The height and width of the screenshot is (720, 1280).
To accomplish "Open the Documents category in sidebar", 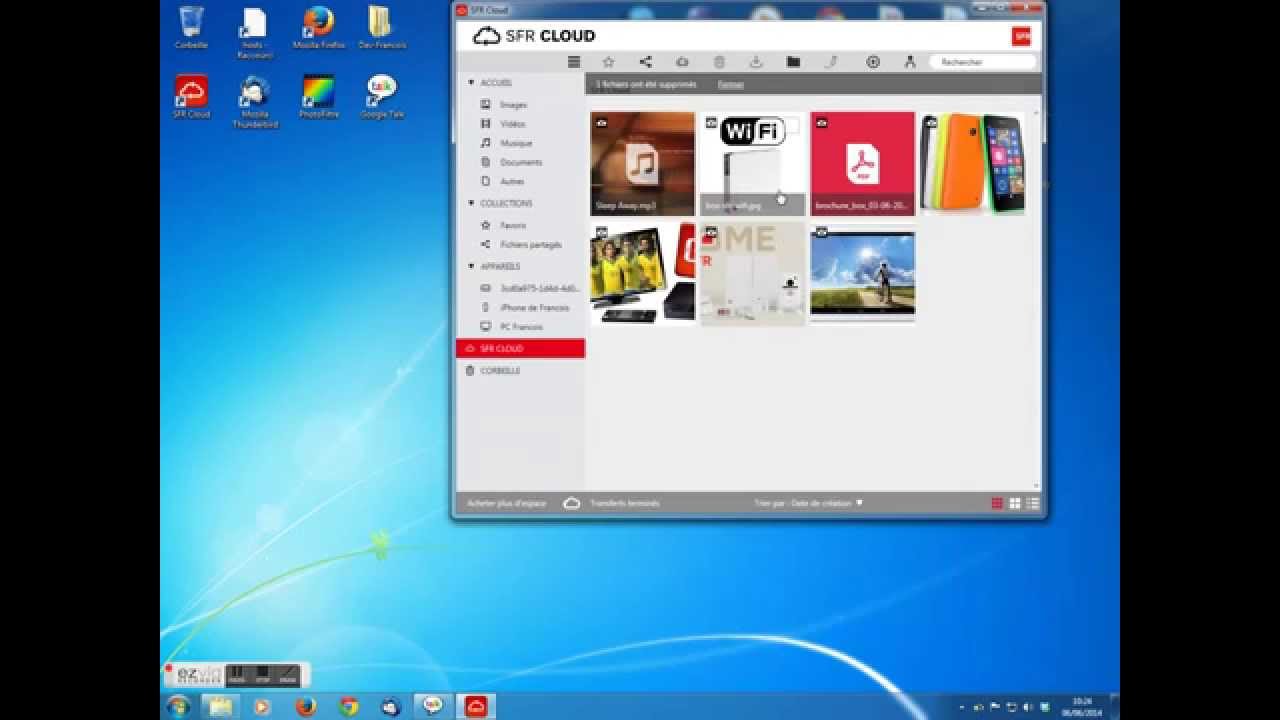I will tap(520, 162).
